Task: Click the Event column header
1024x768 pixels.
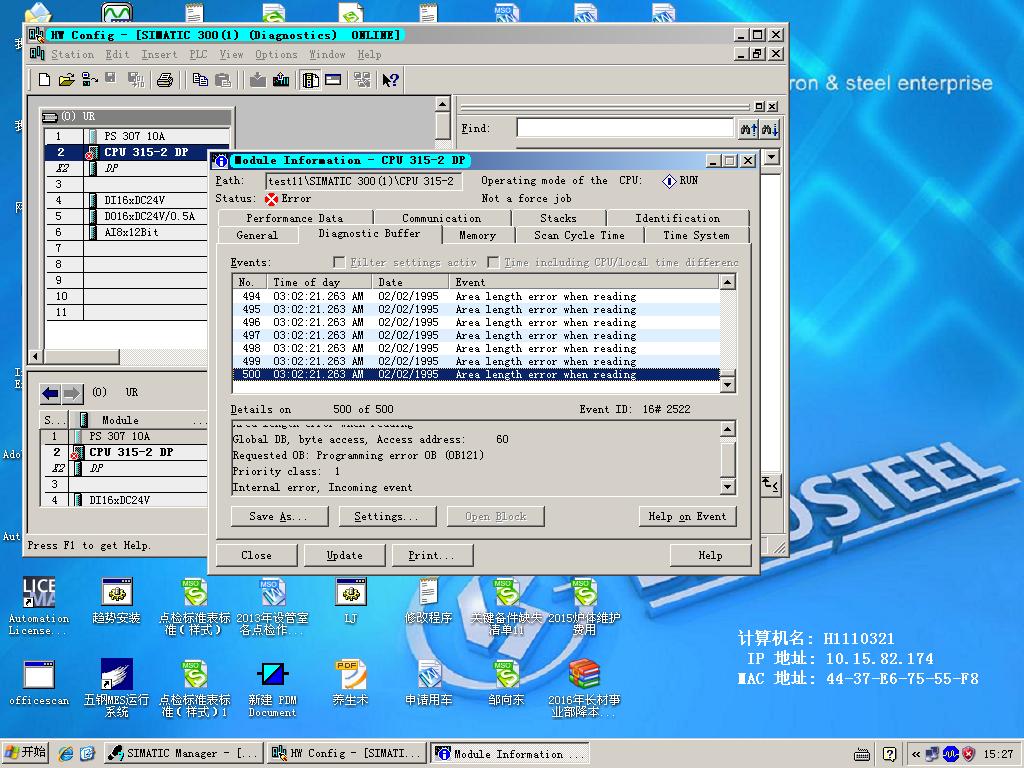Action: click(583, 282)
